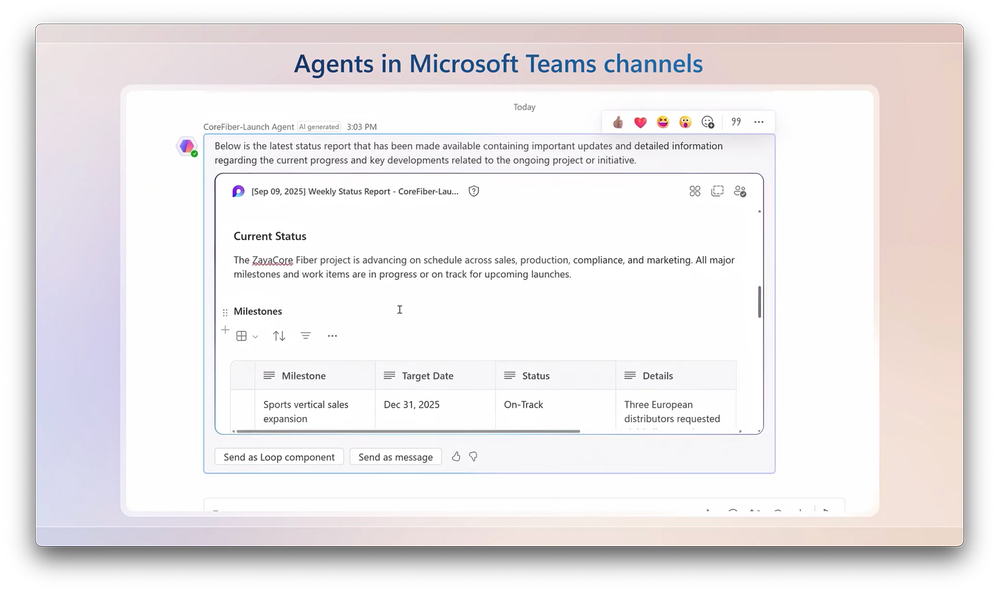Image resolution: width=999 pixels, height=593 pixels.
Task: Open more message options menu
Action: coord(759,122)
